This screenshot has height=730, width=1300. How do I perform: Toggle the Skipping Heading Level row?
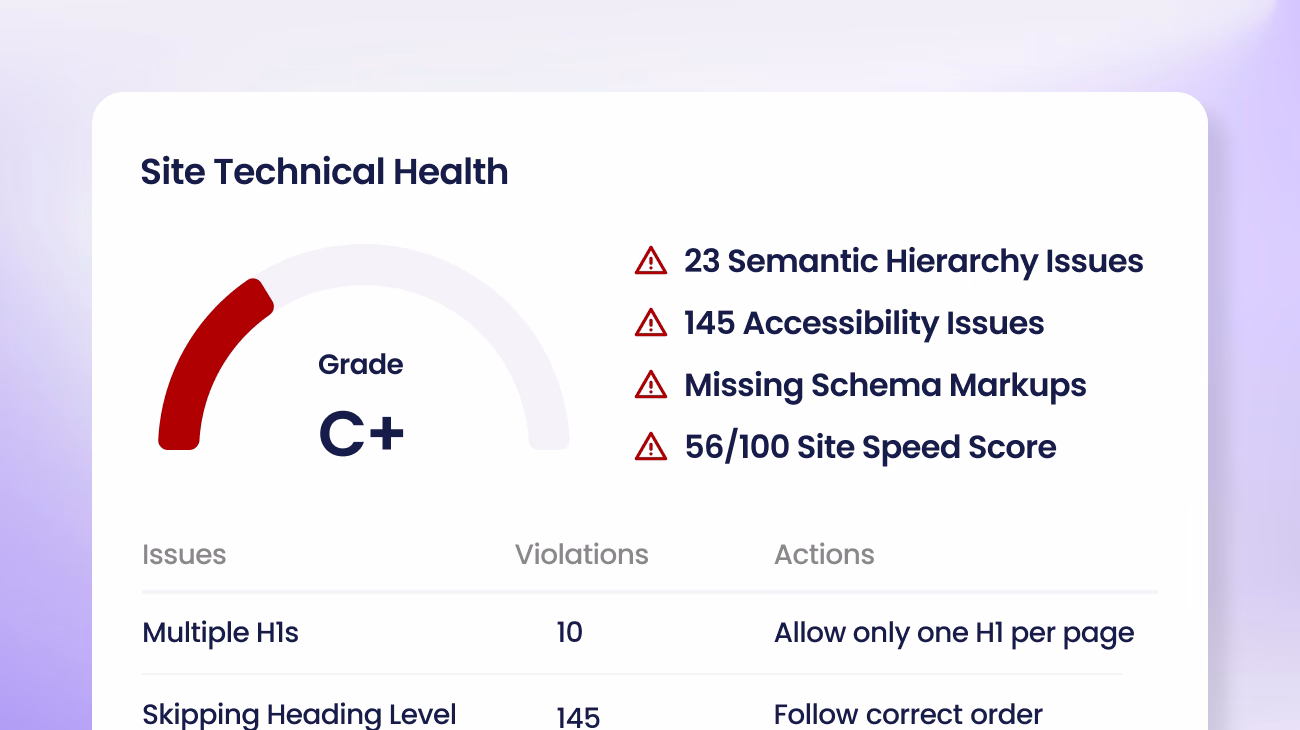pyautogui.click(x=299, y=714)
